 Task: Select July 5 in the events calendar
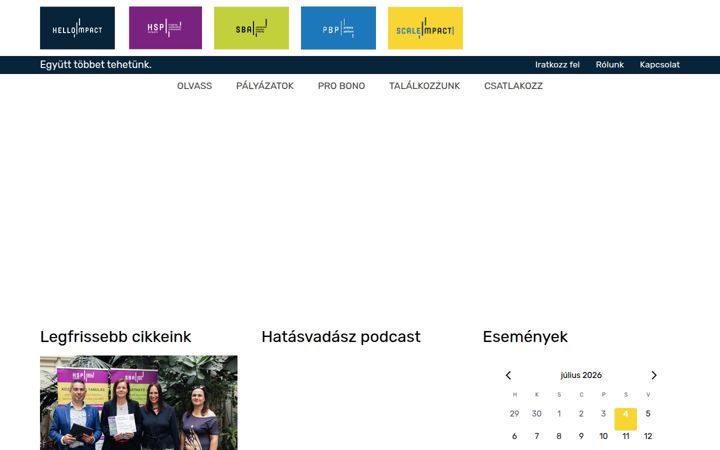[x=648, y=414]
